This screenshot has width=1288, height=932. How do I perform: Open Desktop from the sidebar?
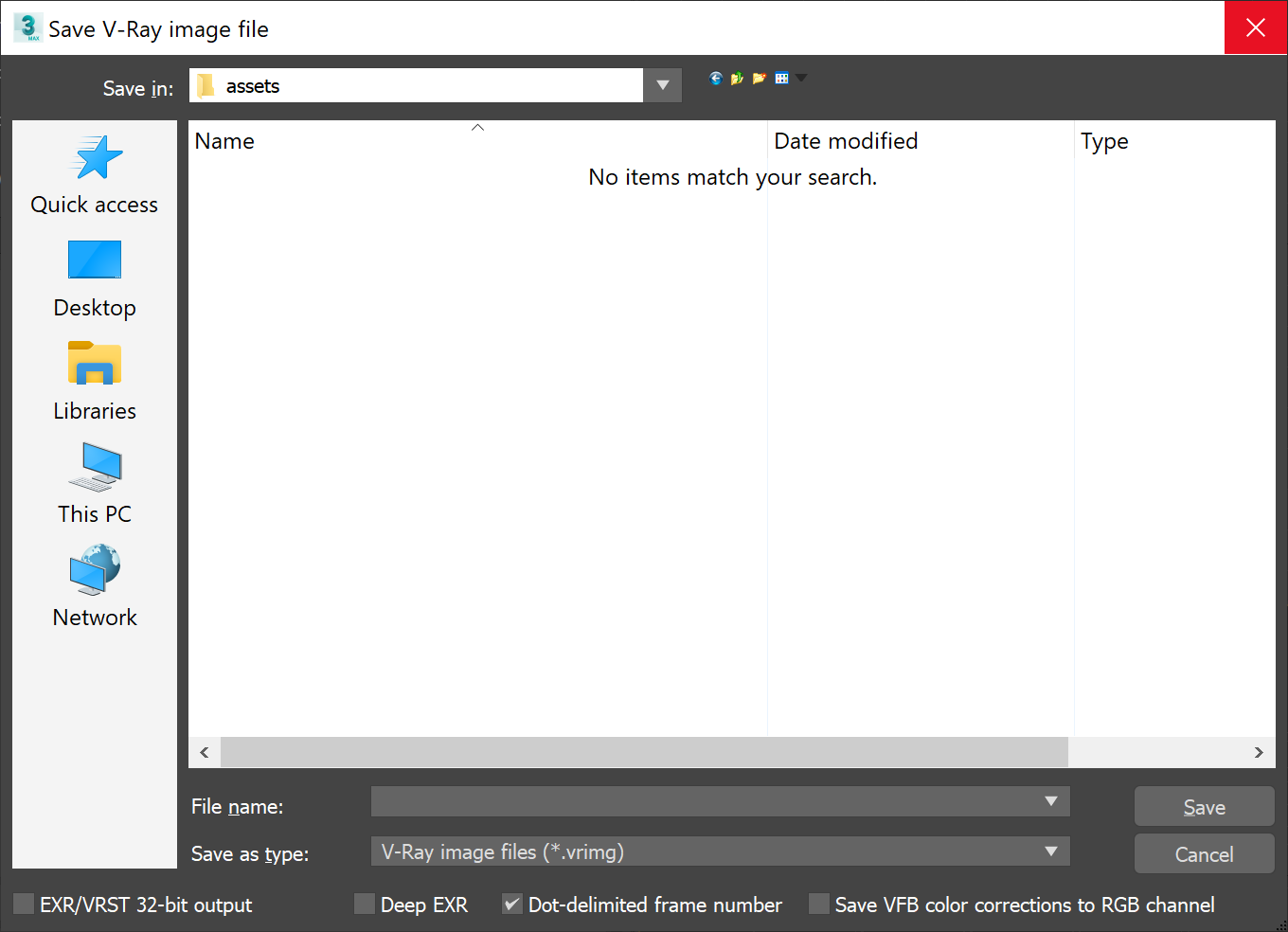94,279
